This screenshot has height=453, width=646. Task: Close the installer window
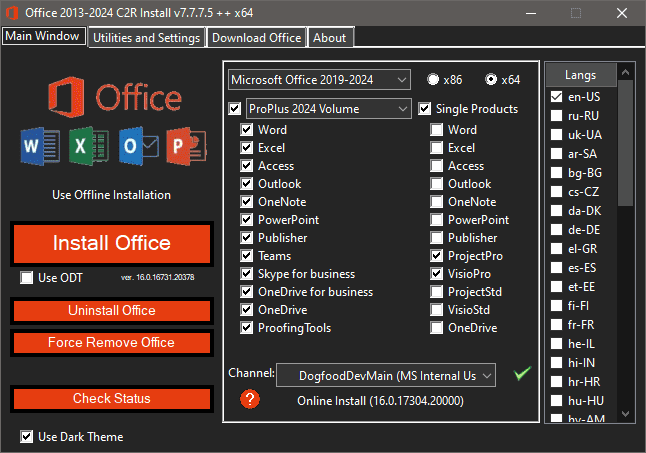tap(622, 13)
